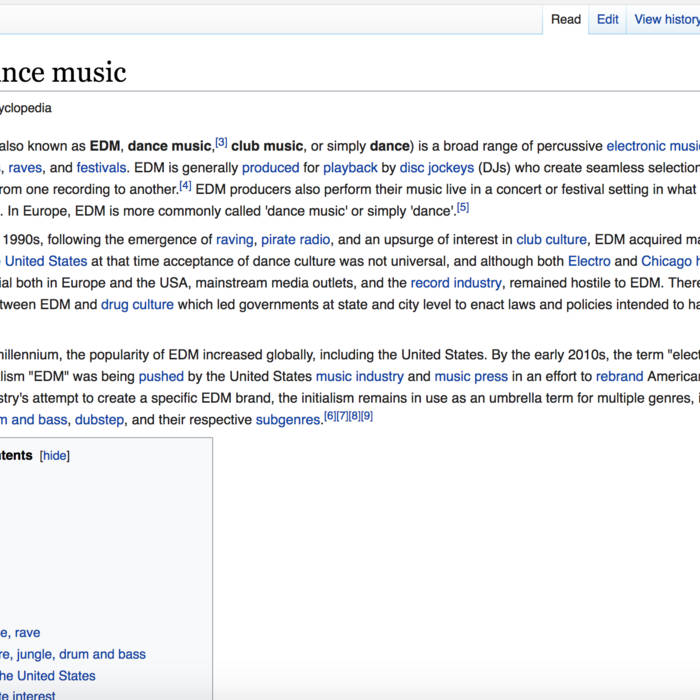
Task: Open the drug culture link
Action: 137,304
